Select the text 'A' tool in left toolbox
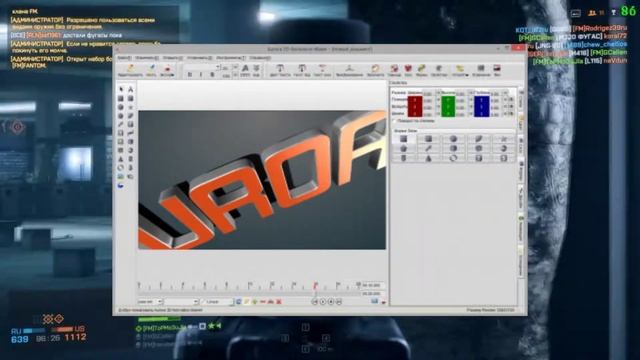This screenshot has height=360, width=640. click(131, 89)
